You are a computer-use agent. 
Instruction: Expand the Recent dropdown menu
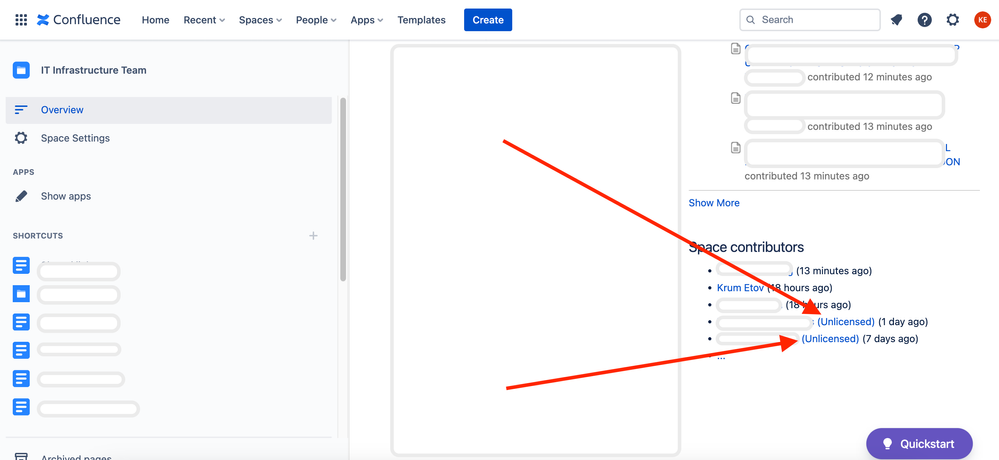pos(204,20)
